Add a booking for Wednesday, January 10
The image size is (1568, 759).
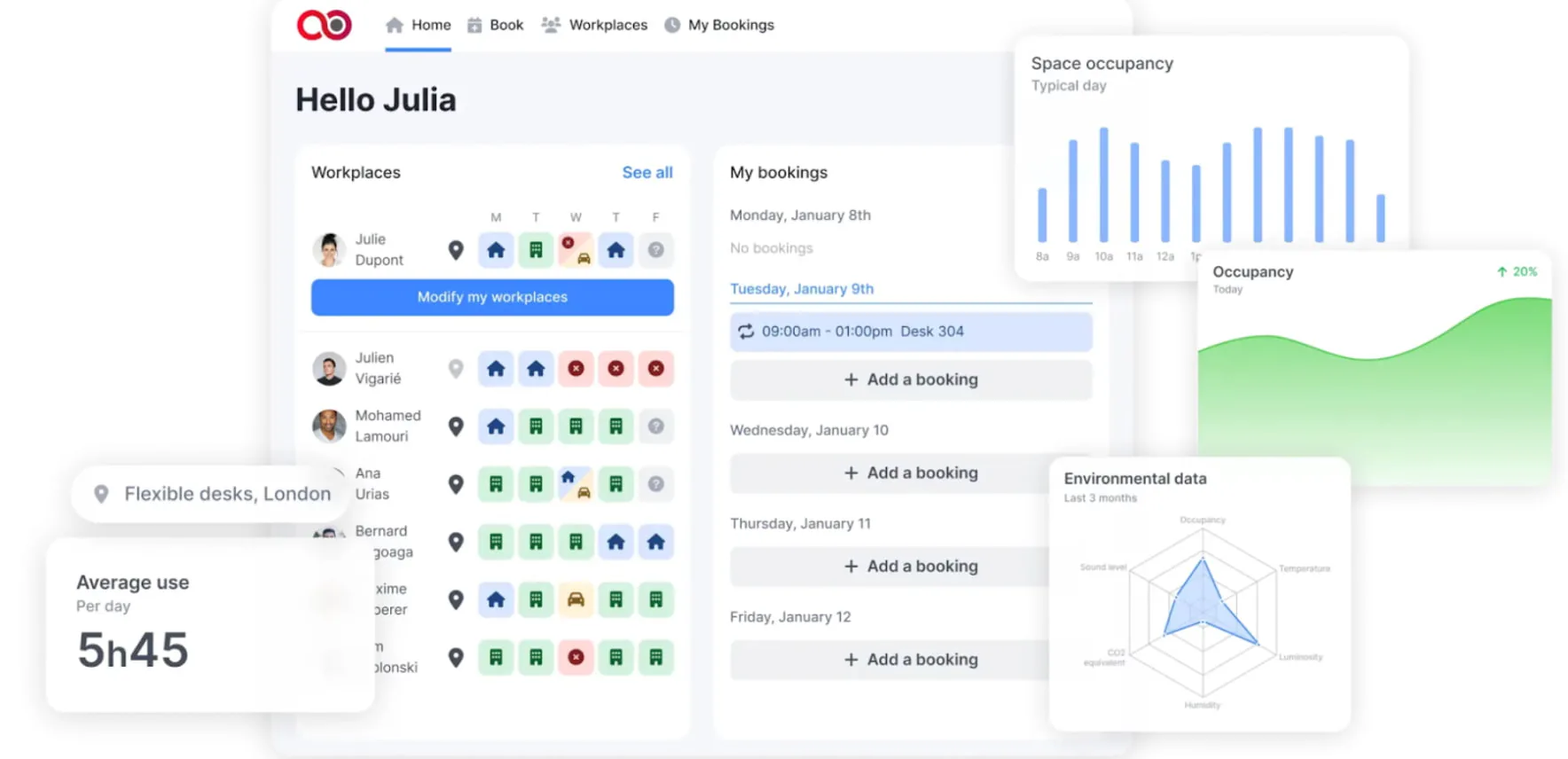(911, 473)
